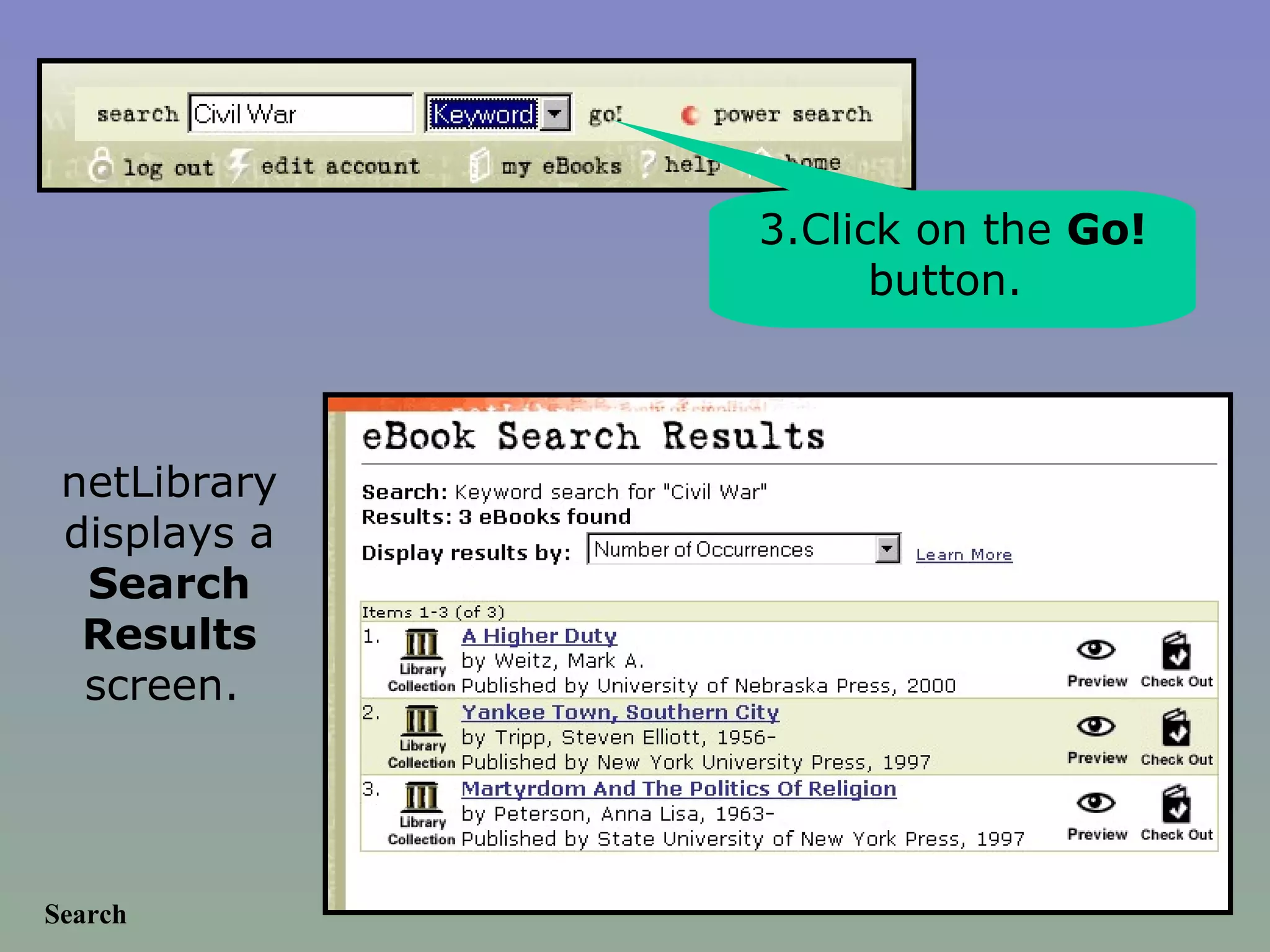Image resolution: width=1270 pixels, height=952 pixels.
Task: Click 'Published by State University of New York Press, 1997'
Action: click(x=743, y=839)
